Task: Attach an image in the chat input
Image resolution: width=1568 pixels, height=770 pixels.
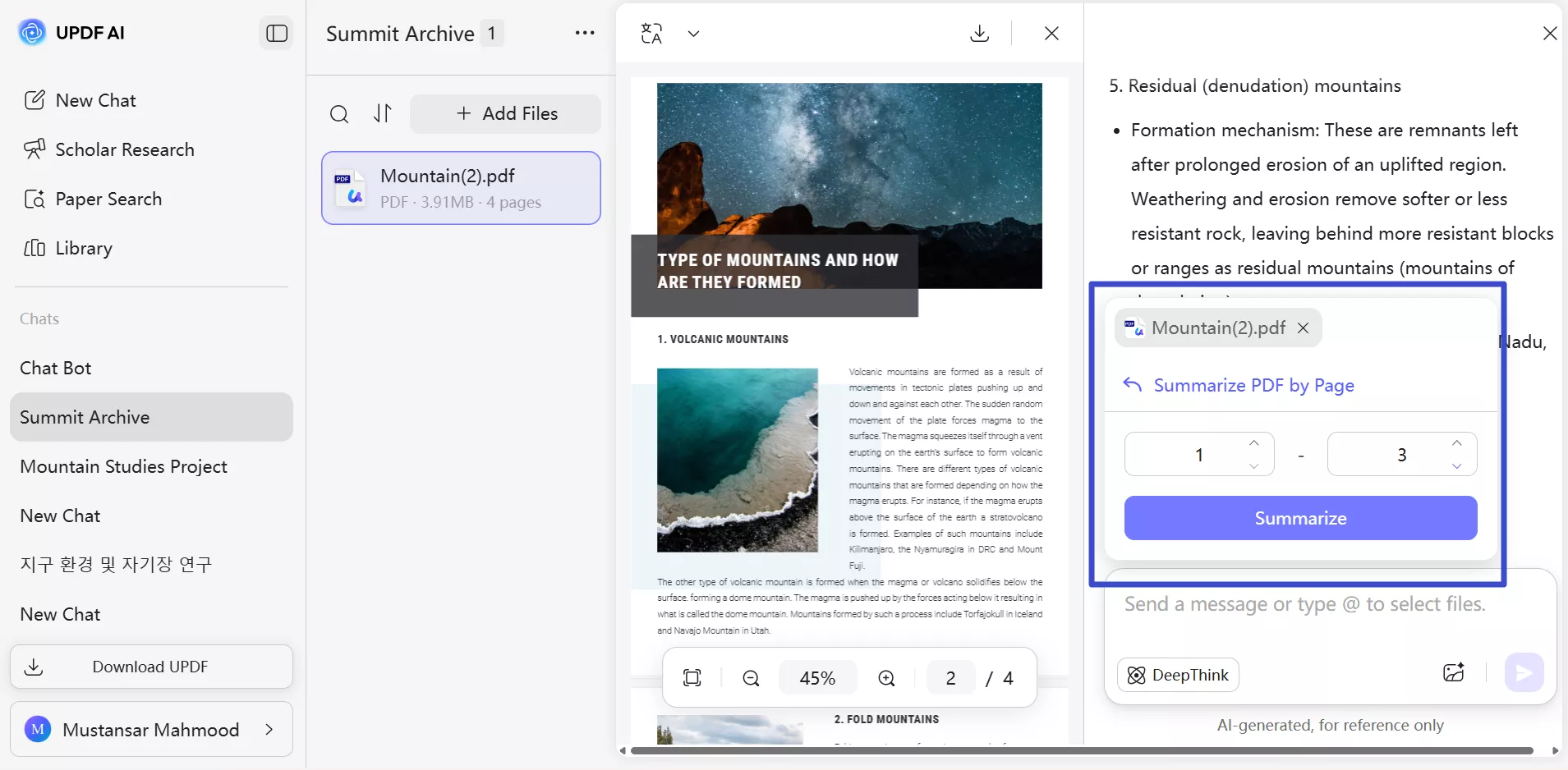Action: point(1453,673)
